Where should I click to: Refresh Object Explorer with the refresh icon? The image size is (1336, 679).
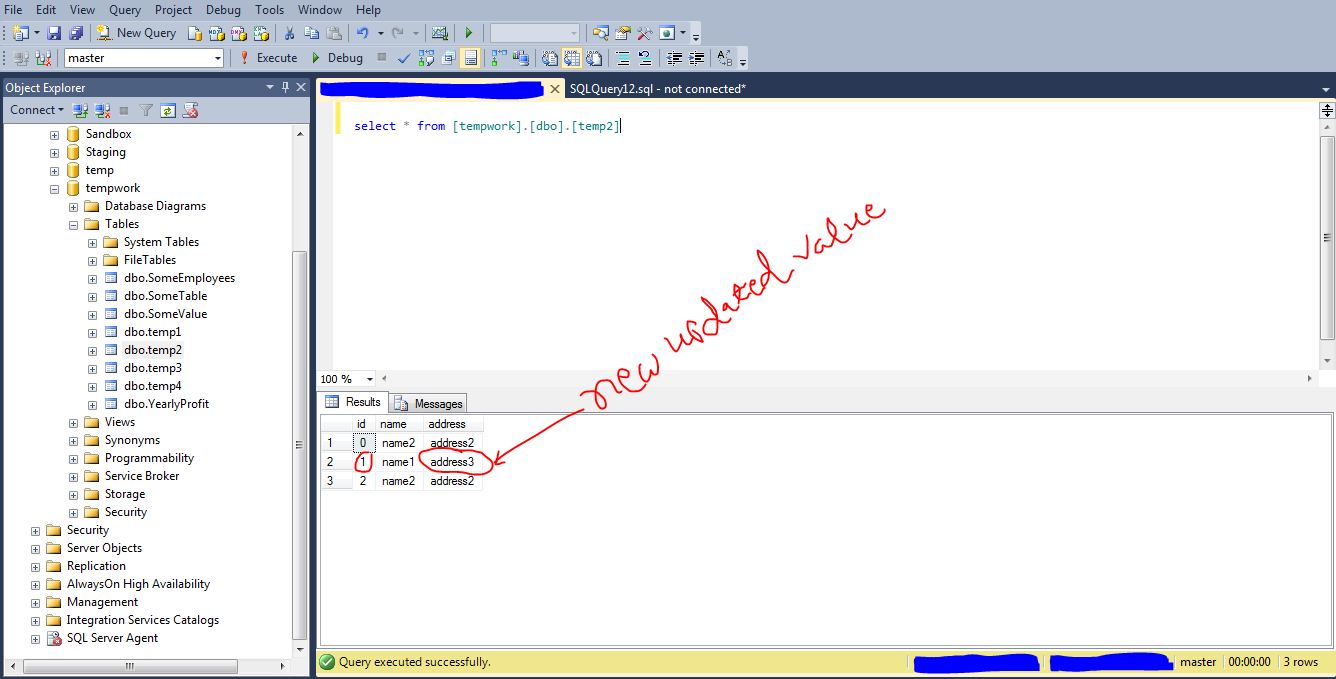[x=168, y=110]
